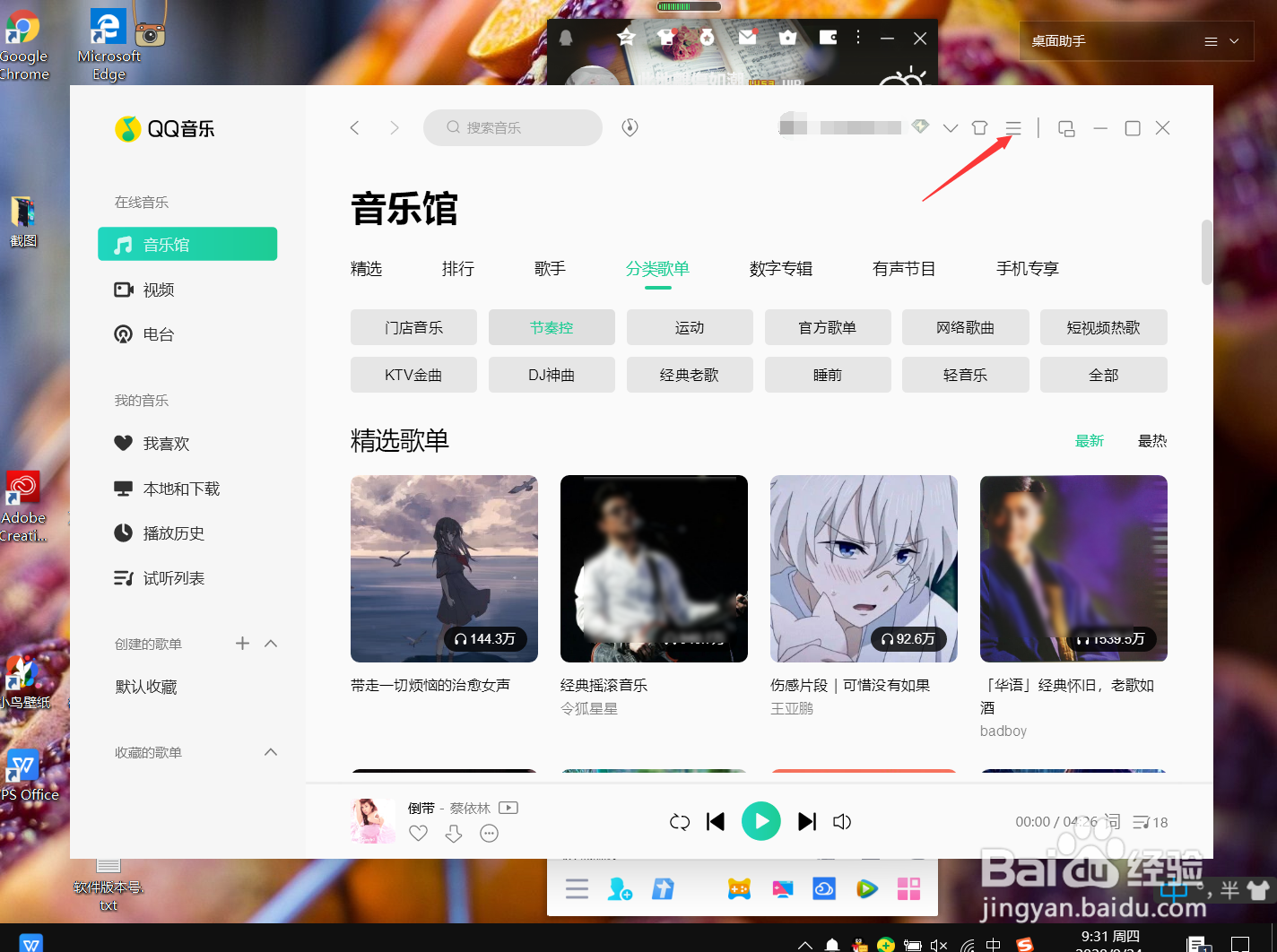Viewport: 1277px width, 952px height.
Task: Select the 短视频热歌 category
Action: (x=1104, y=327)
